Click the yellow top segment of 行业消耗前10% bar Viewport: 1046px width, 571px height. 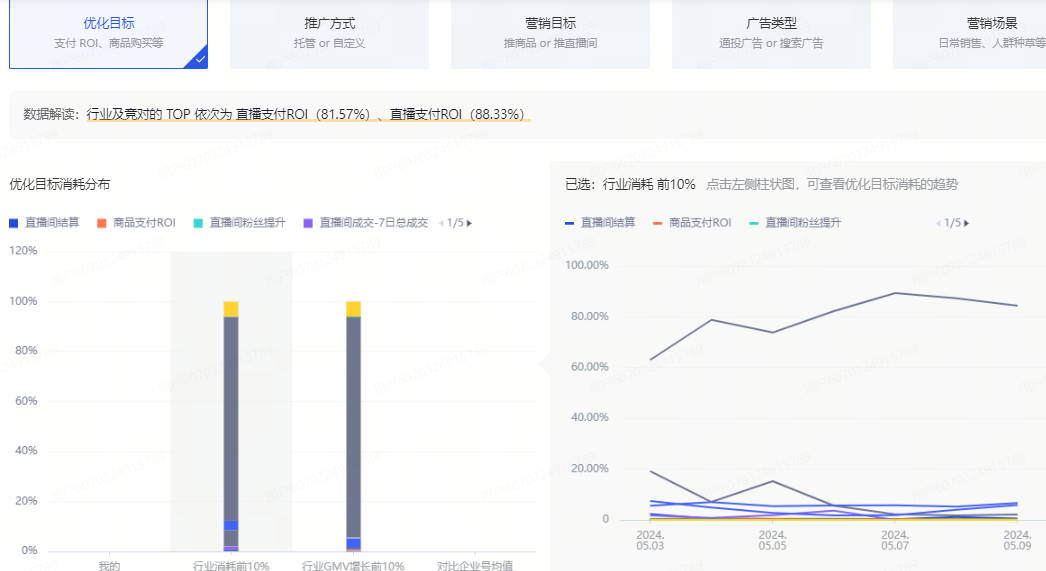(231, 309)
